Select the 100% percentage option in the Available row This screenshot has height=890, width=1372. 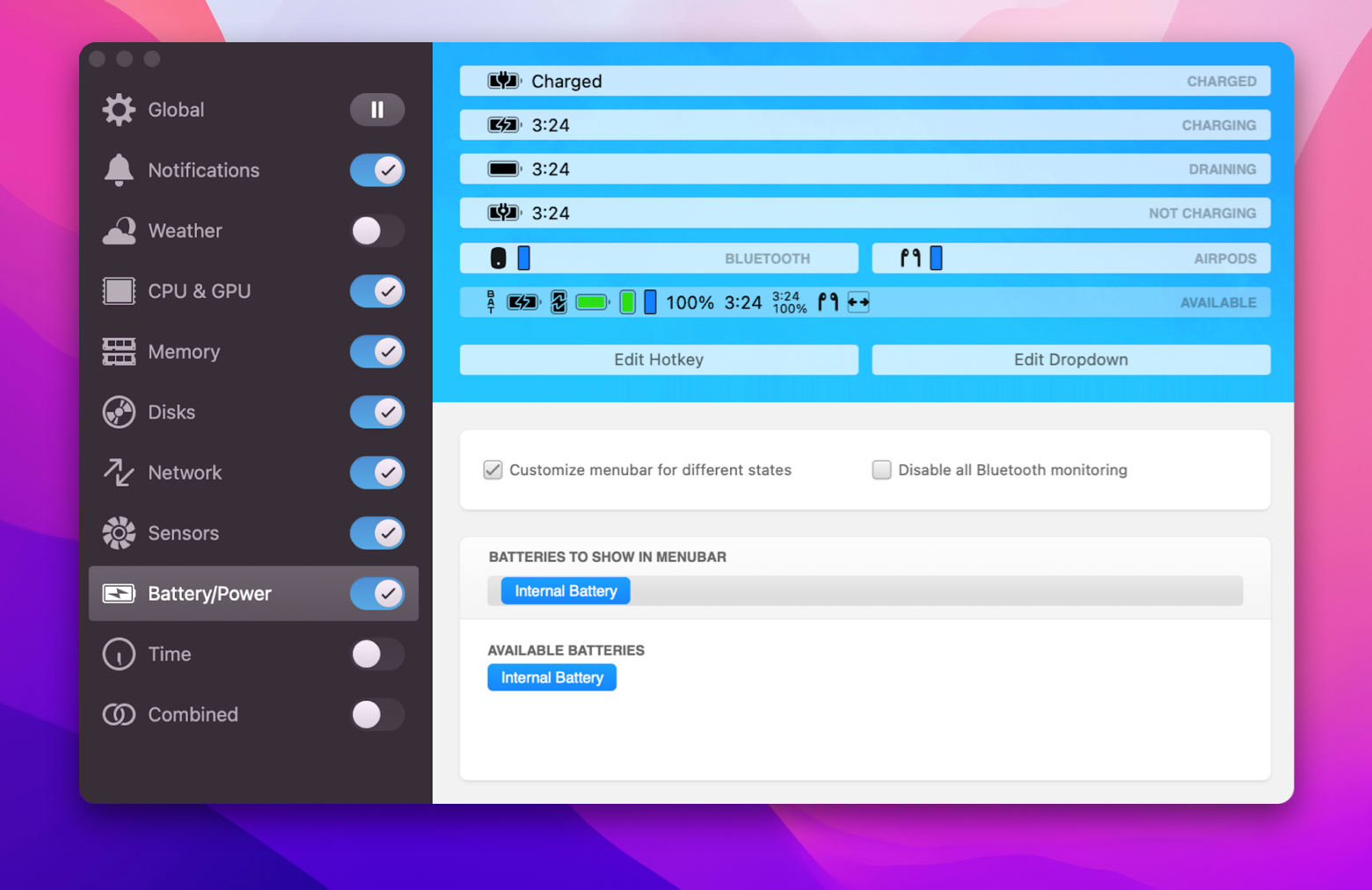pos(690,302)
